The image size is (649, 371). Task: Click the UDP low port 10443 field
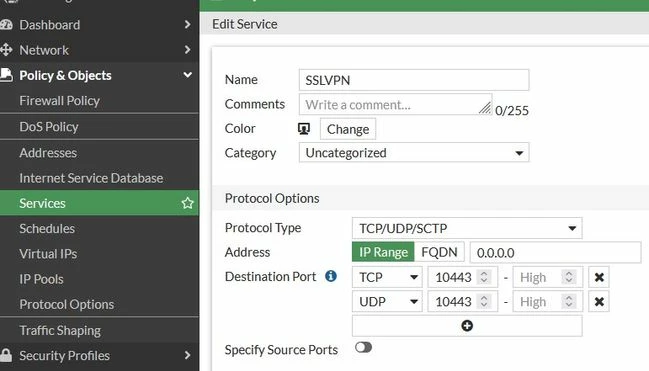point(462,302)
